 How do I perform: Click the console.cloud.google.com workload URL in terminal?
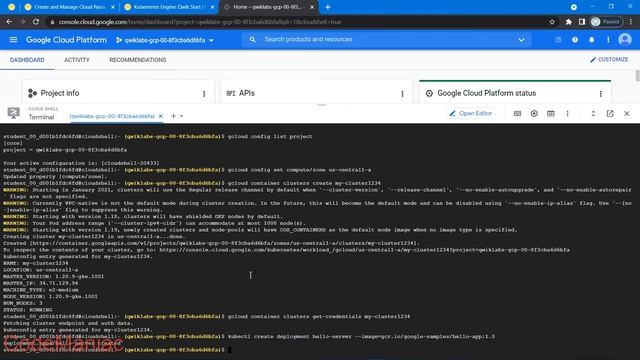click(x=364, y=249)
